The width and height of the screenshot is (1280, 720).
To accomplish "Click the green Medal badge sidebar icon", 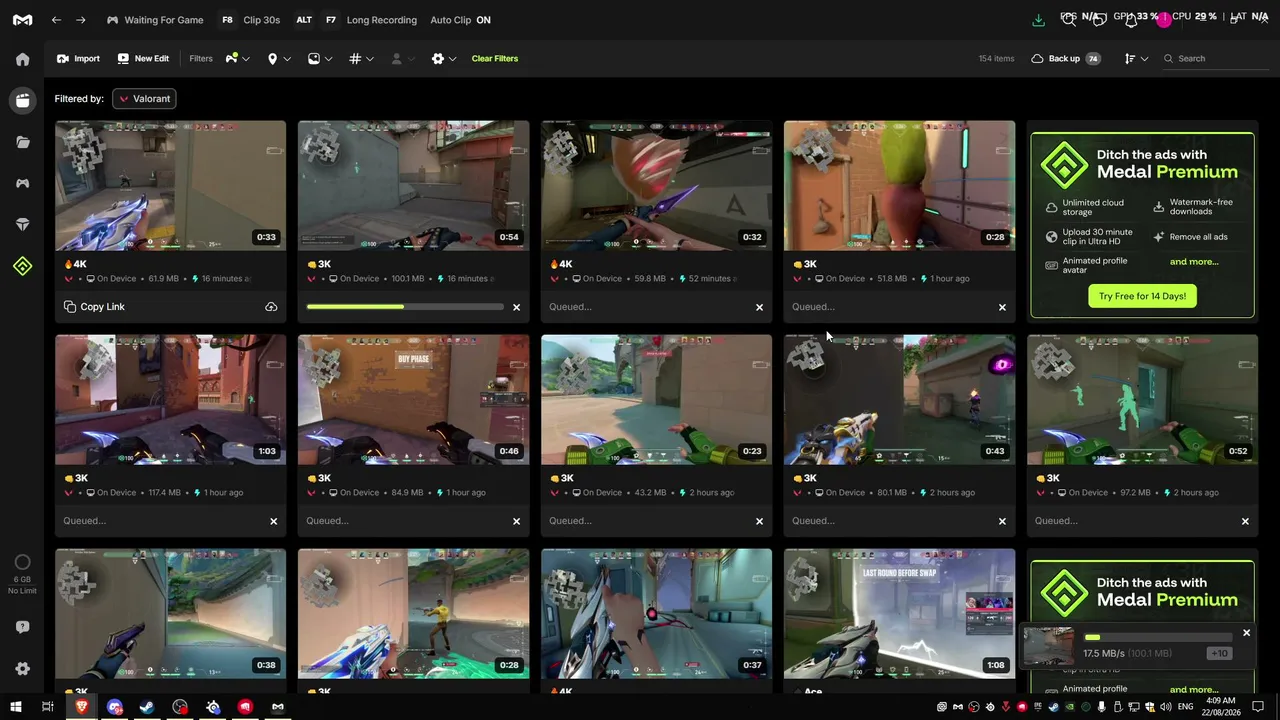I will coord(22,266).
